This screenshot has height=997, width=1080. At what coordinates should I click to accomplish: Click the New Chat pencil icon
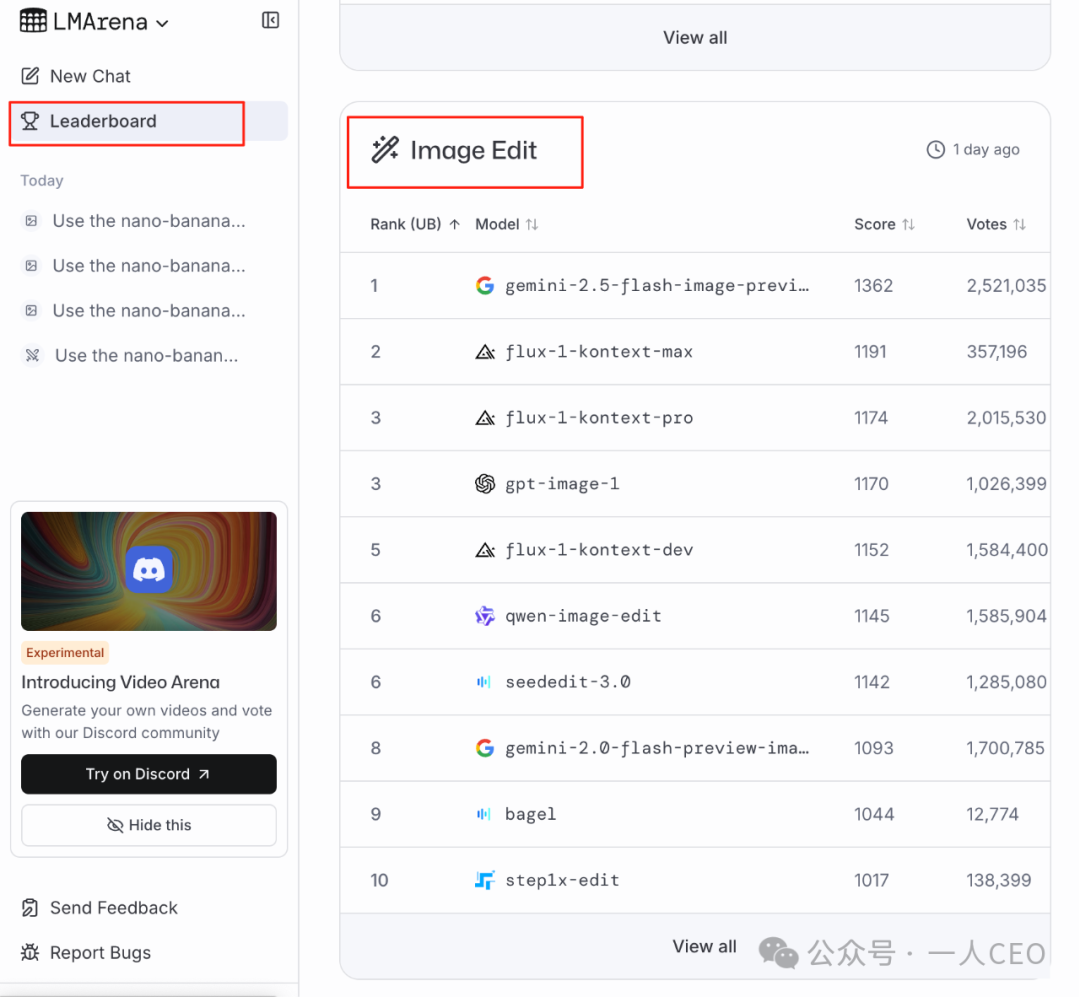click(30, 76)
